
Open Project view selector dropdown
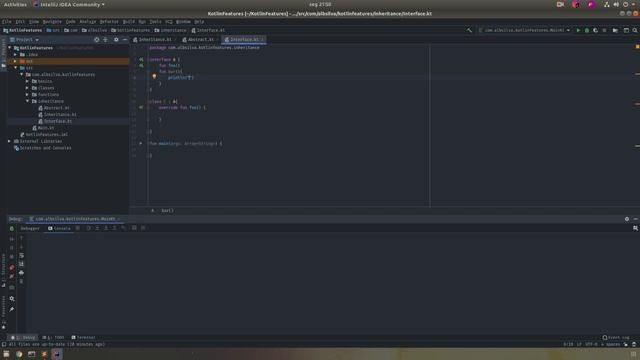pos(24,40)
